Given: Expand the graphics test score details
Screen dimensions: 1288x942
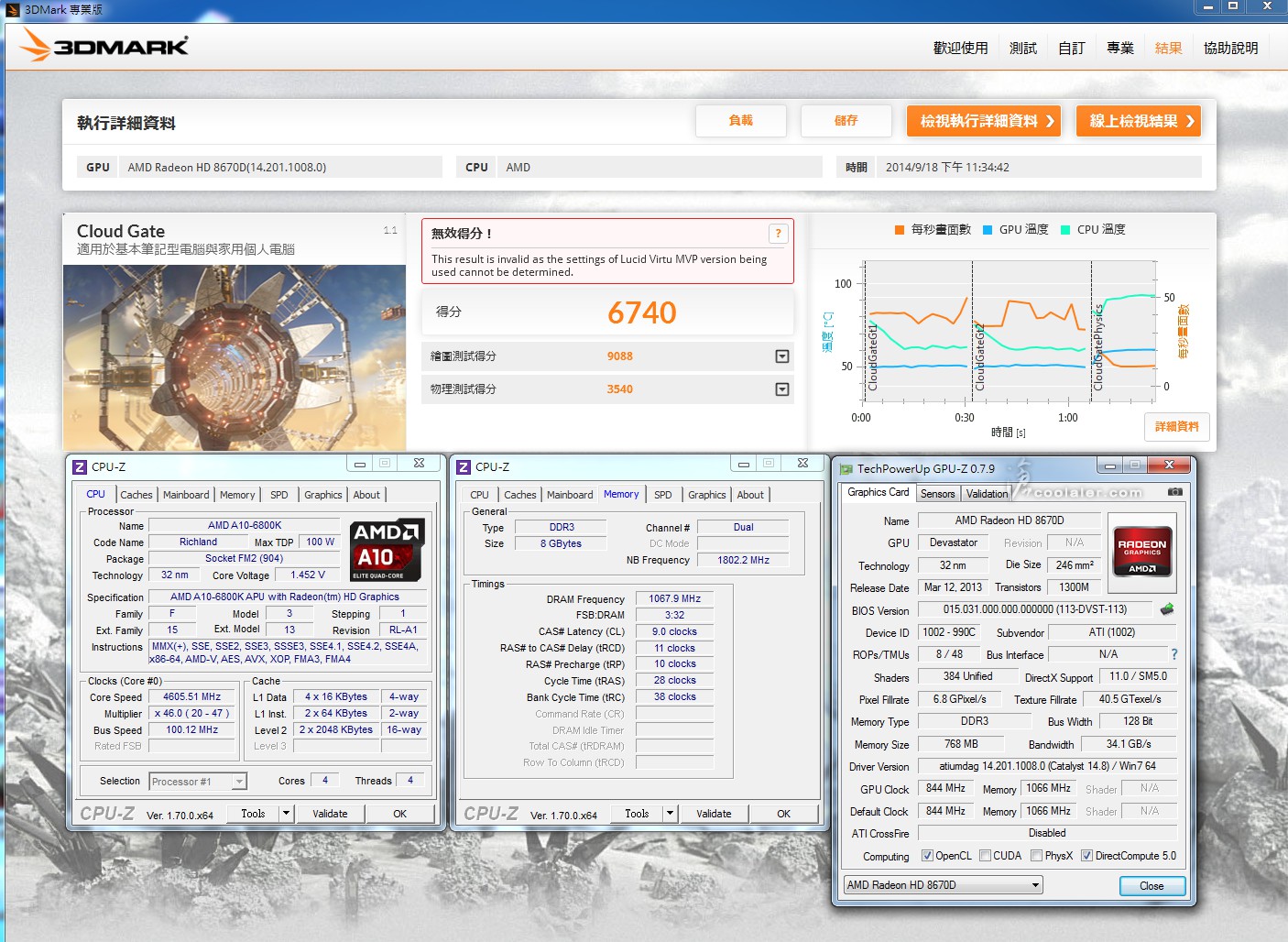Looking at the screenshot, I should click(782, 356).
